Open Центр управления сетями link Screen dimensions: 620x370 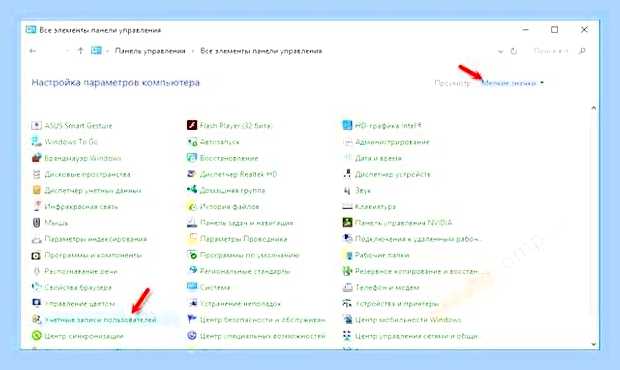[417, 336]
